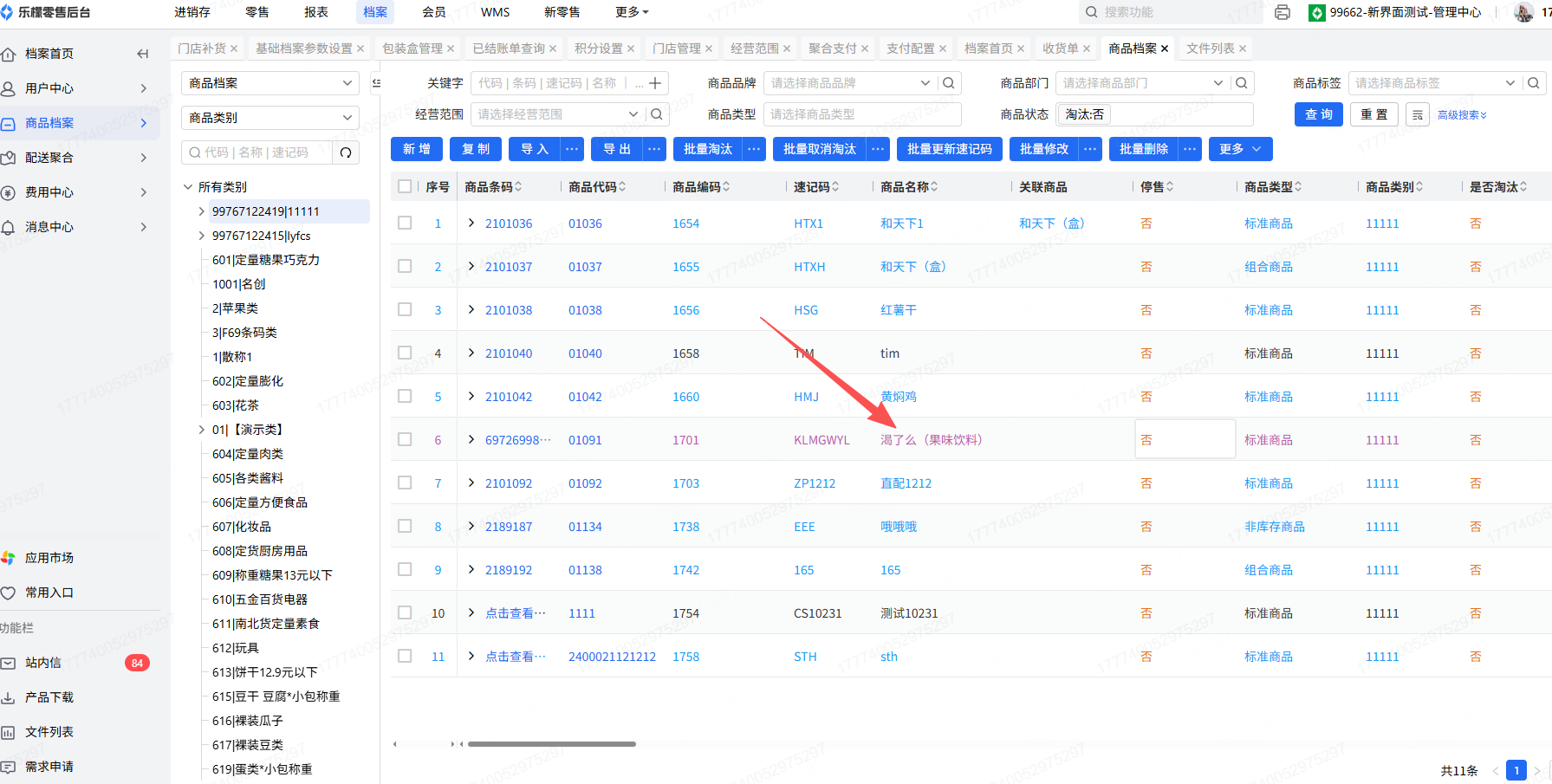The width and height of the screenshot is (1552, 784).
Task: Open more options beside 批量修改
Action: tap(1090, 149)
